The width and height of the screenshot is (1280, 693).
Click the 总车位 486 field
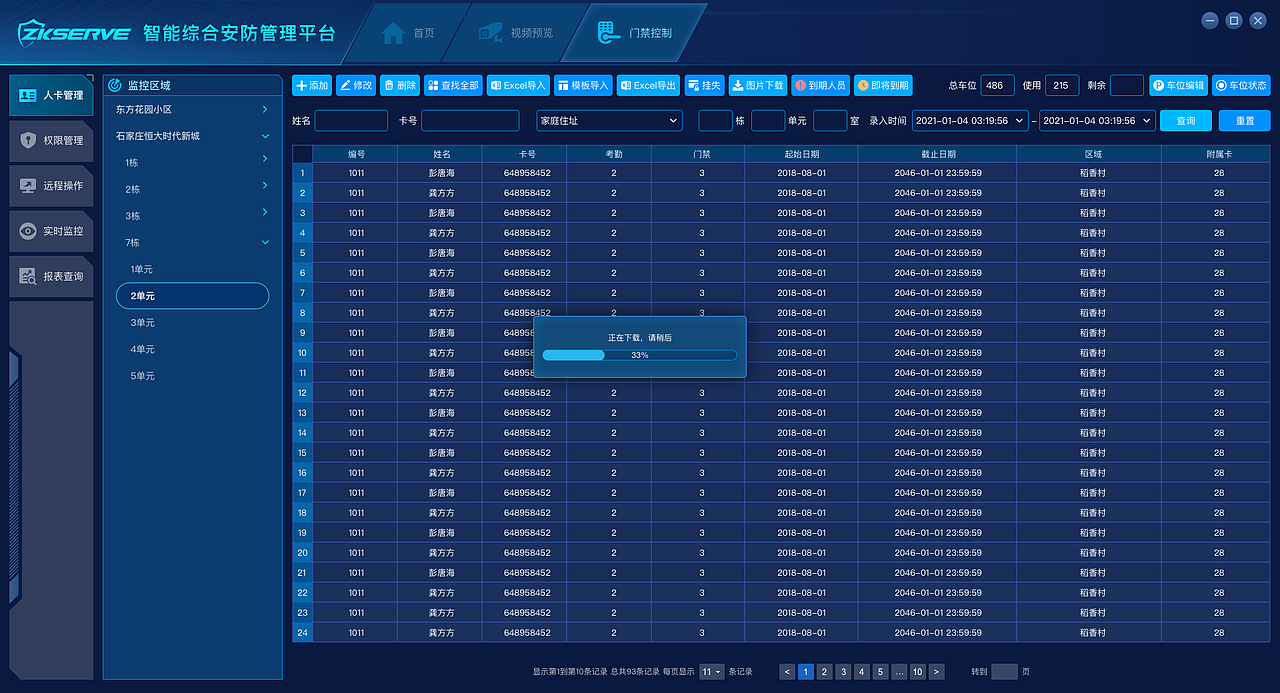tap(997, 86)
